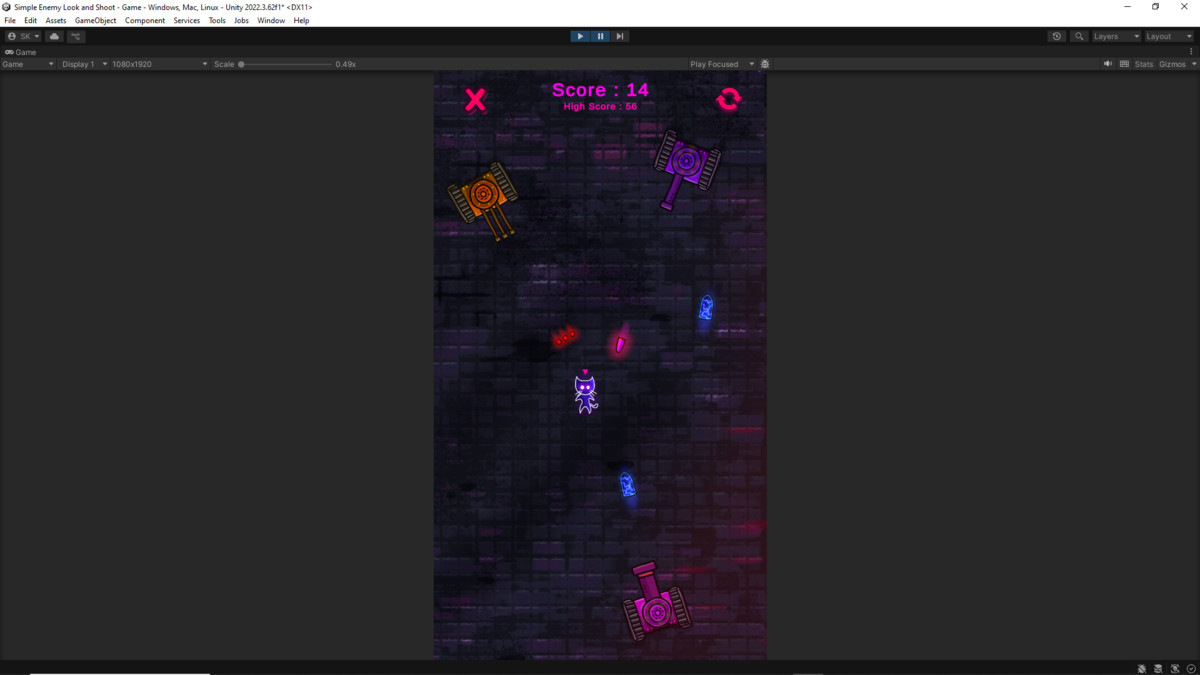Toggle VSync in the Game view toolbar
Viewport: 1200px width, 675px height.
pos(1123,63)
